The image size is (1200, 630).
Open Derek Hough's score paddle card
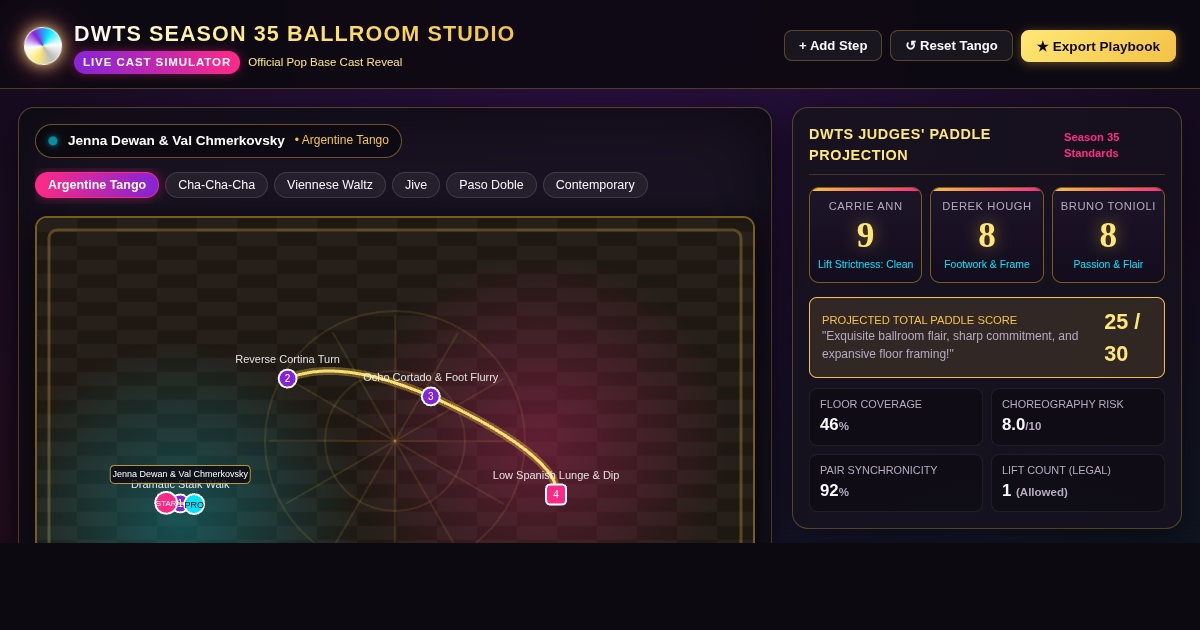(x=987, y=235)
